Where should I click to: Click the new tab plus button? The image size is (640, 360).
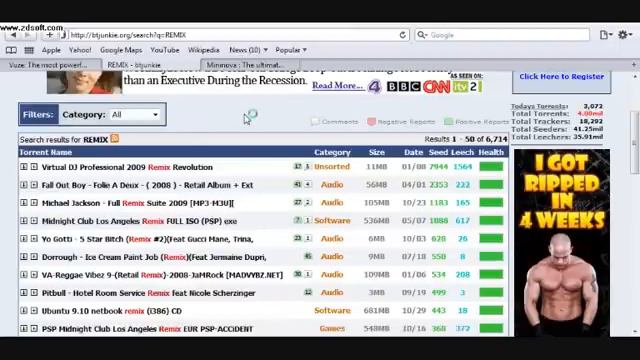pyautogui.click(x=633, y=64)
